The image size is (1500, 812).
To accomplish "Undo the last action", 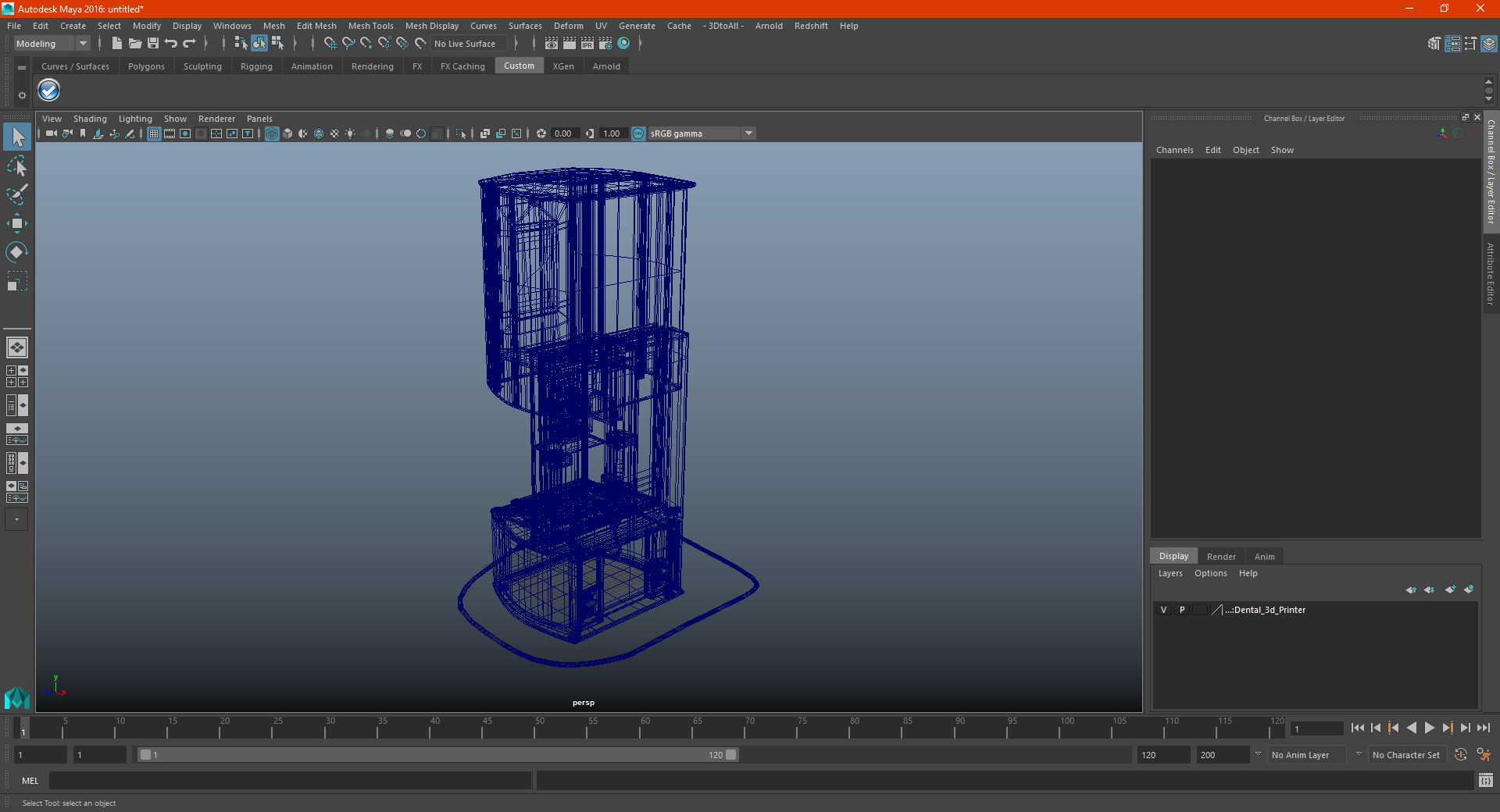I will click(171, 44).
